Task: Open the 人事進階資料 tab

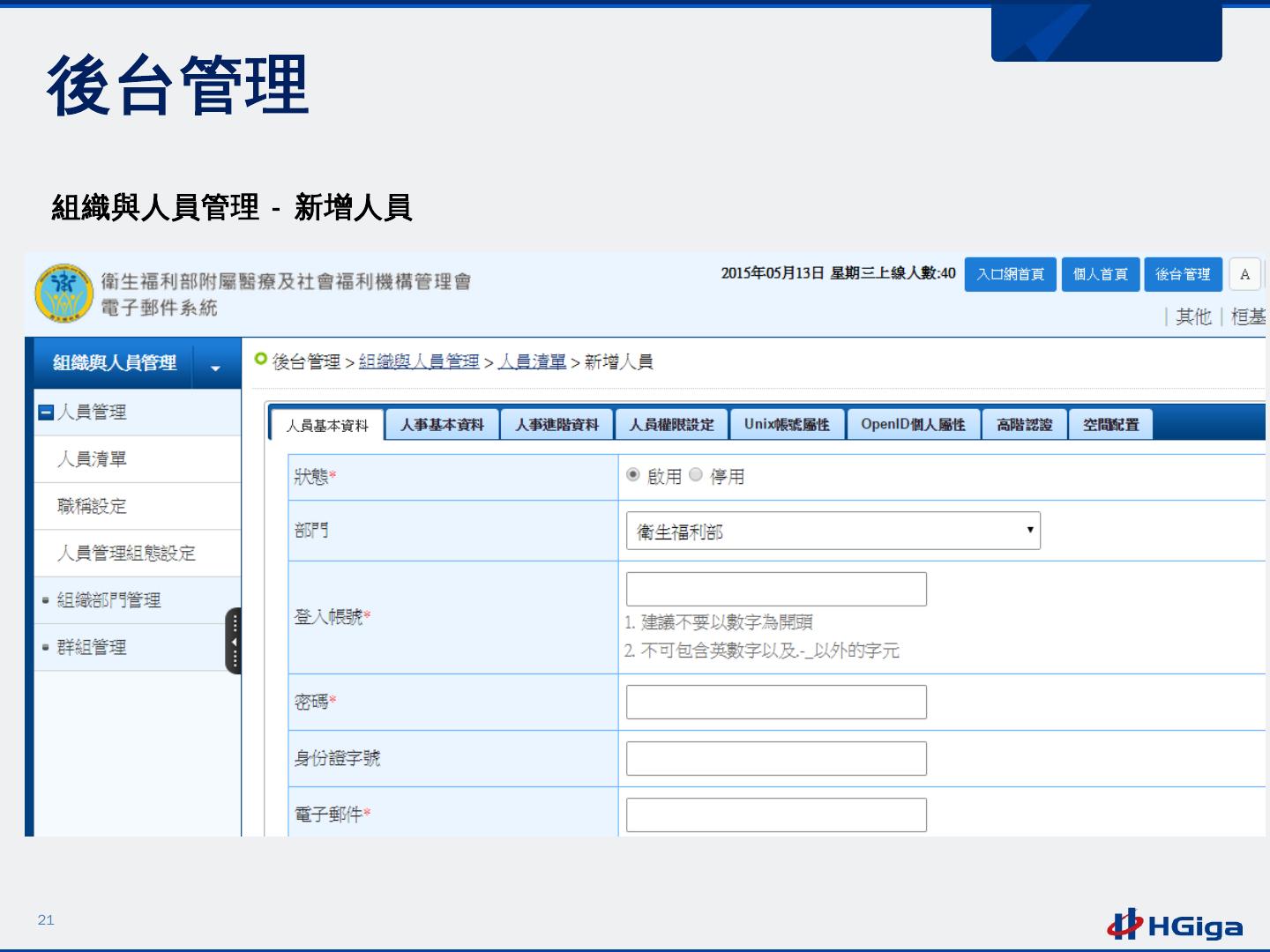Action: tap(557, 424)
